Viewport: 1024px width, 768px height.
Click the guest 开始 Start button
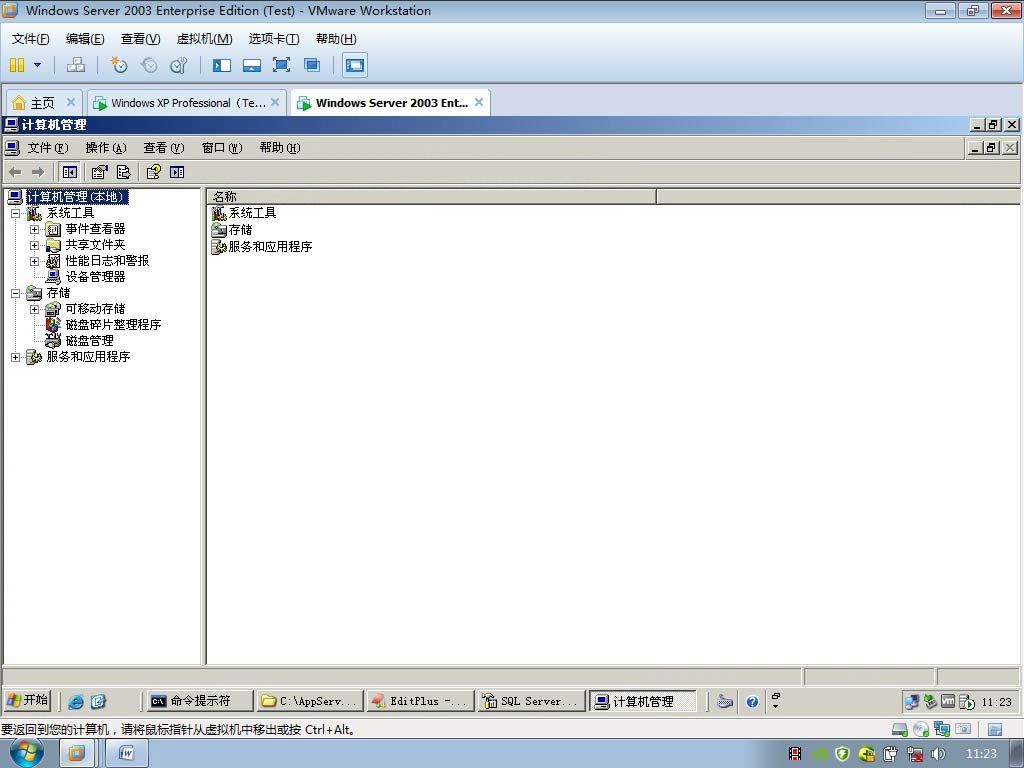pyautogui.click(x=28, y=700)
